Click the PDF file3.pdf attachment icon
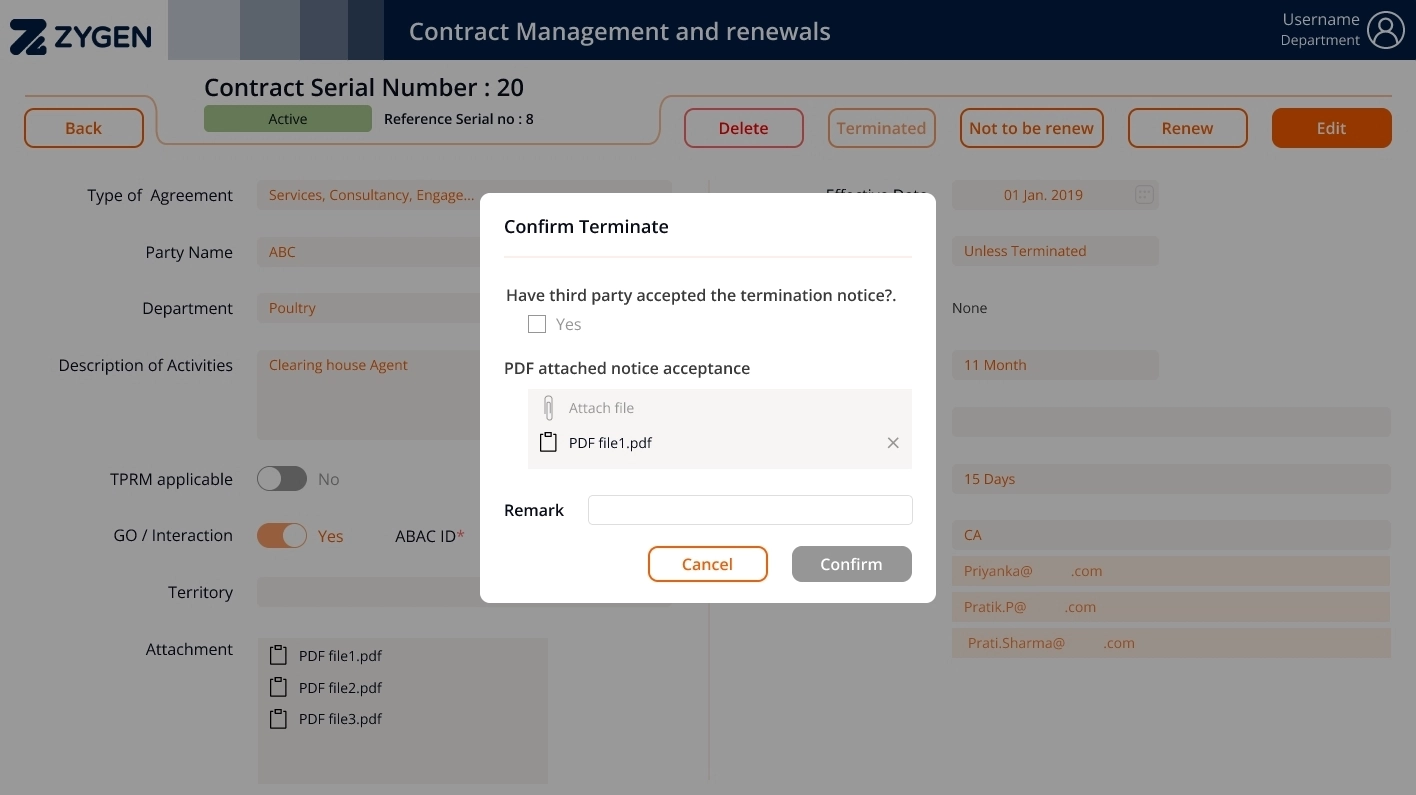 pyautogui.click(x=278, y=718)
